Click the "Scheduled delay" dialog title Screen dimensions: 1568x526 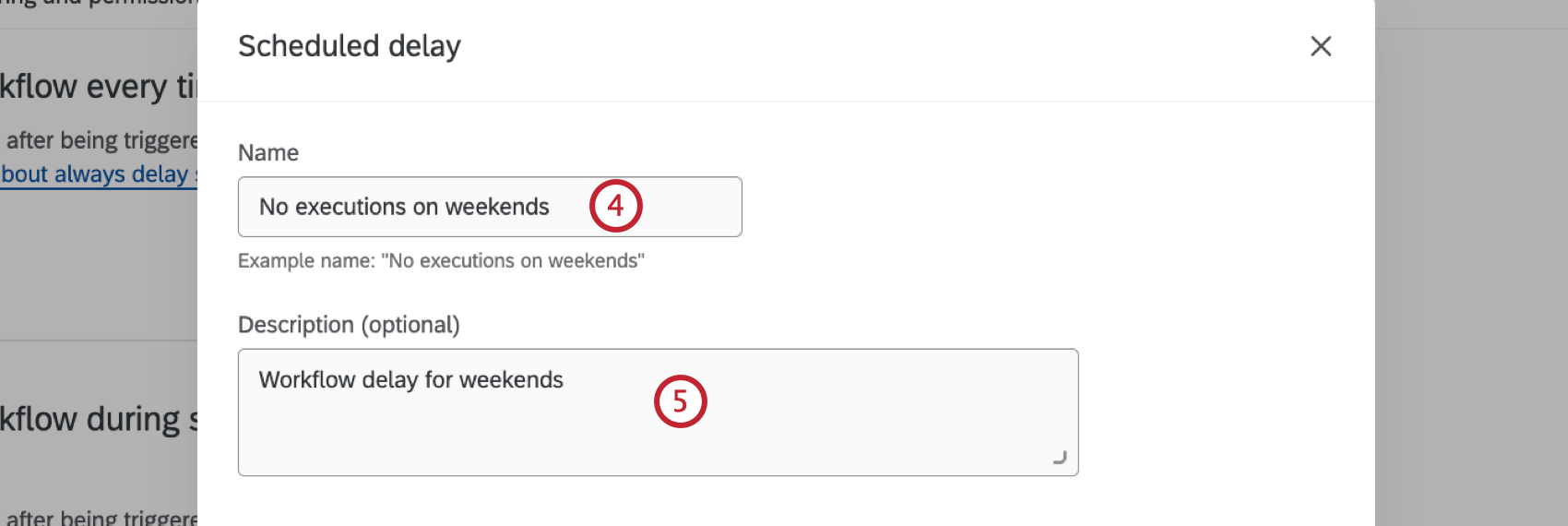pos(349,46)
